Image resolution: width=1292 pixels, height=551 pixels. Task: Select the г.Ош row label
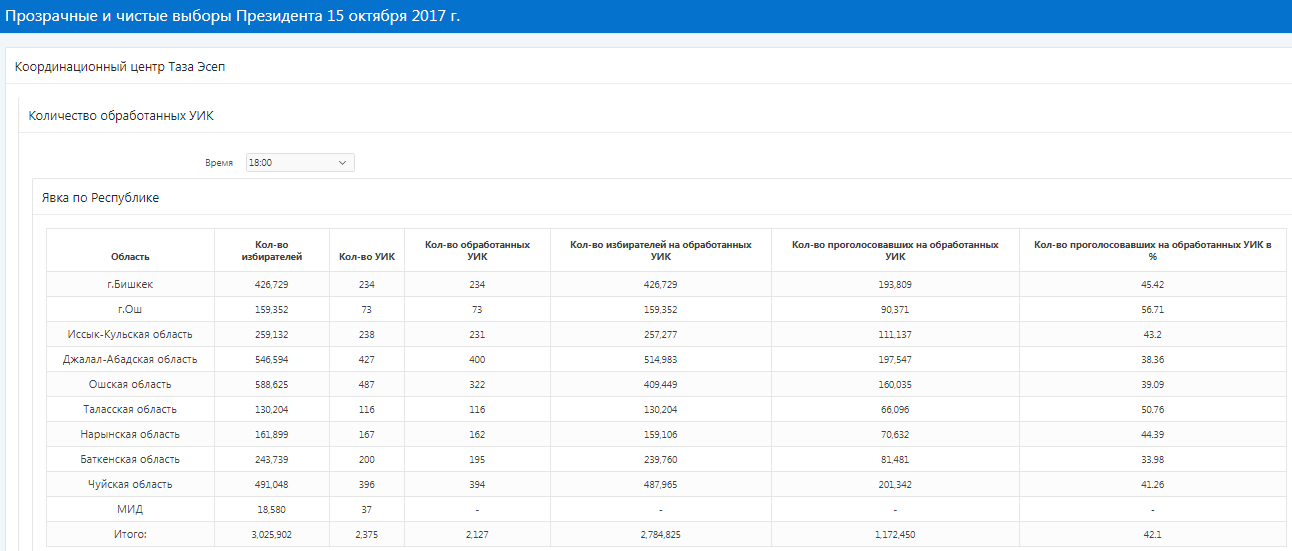(130, 309)
